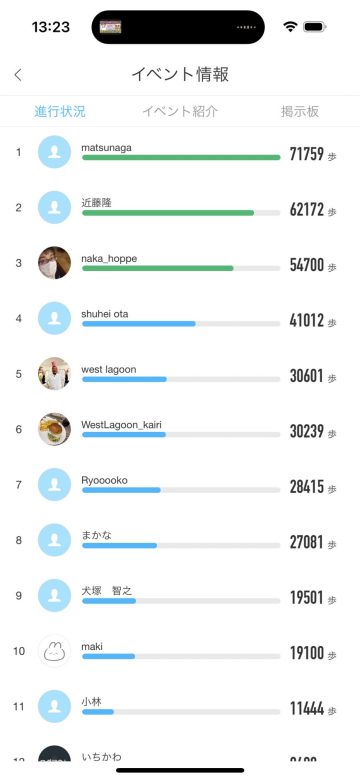
Task: Open west lagoon's profile photo
Action: pyautogui.click(x=54, y=374)
